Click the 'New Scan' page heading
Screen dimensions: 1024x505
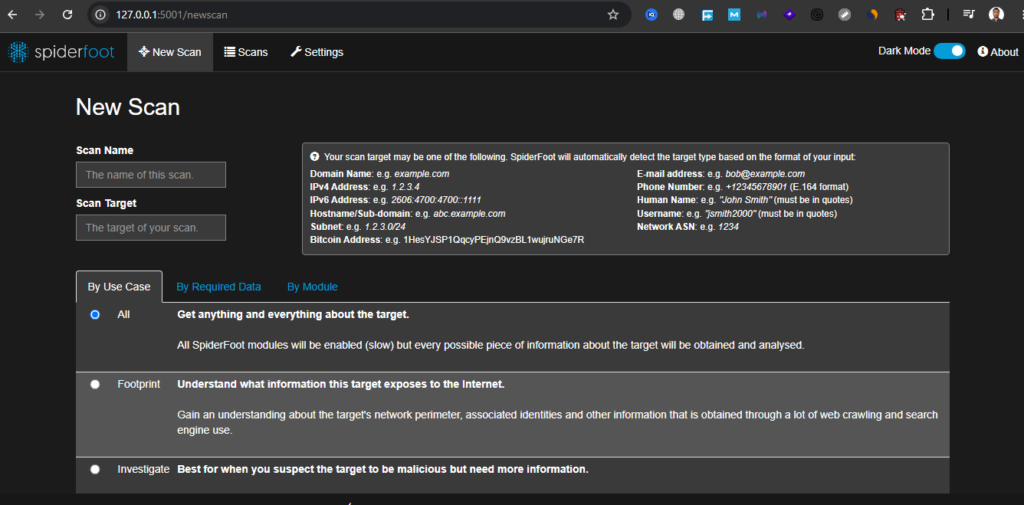point(127,107)
